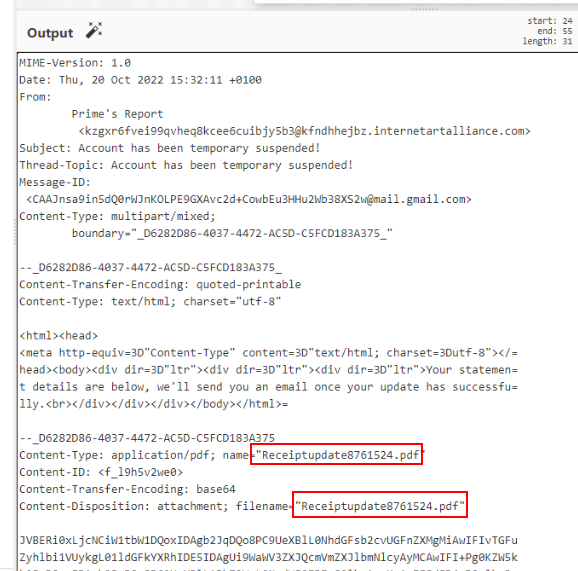Click on the Date header line
Viewport: 578px width, 571px height.
point(140,80)
